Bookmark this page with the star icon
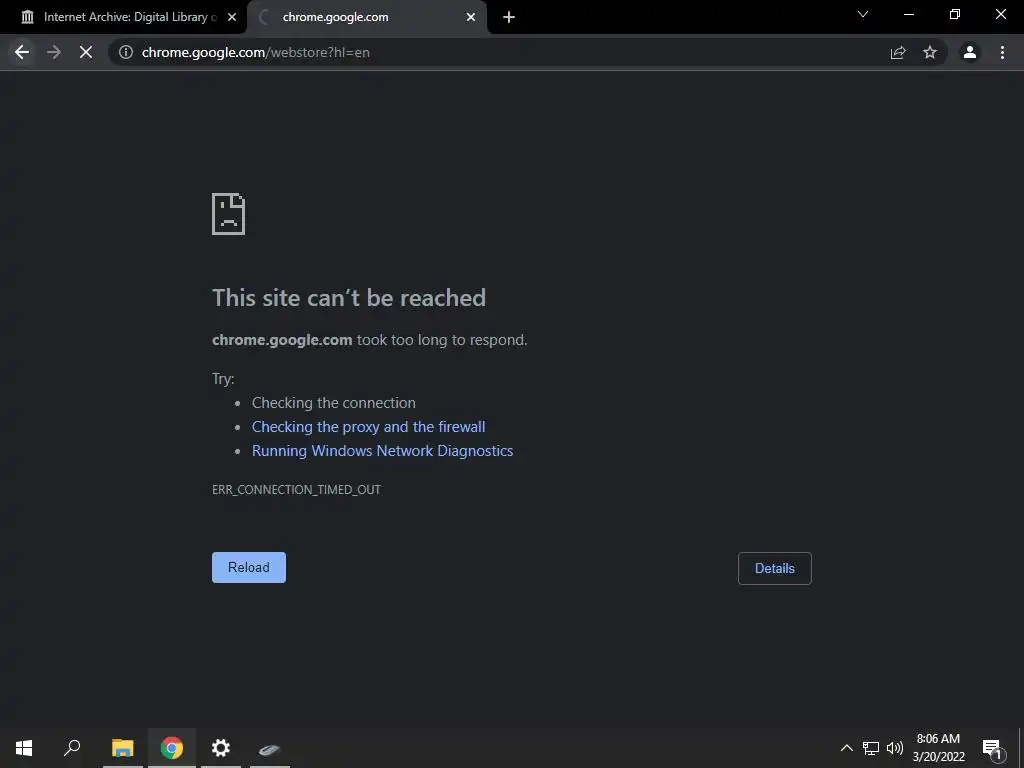The width and height of the screenshot is (1024, 768). click(930, 52)
